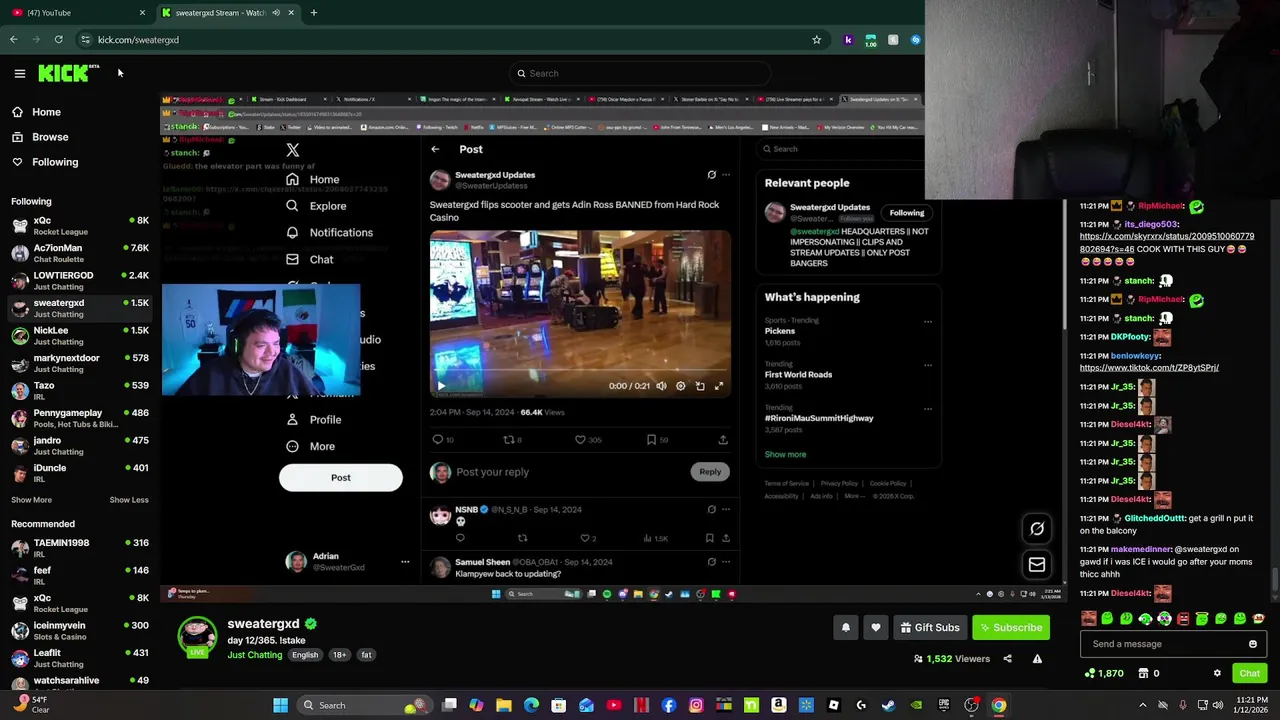Open Leaflit recommended channel

[x=78, y=658]
